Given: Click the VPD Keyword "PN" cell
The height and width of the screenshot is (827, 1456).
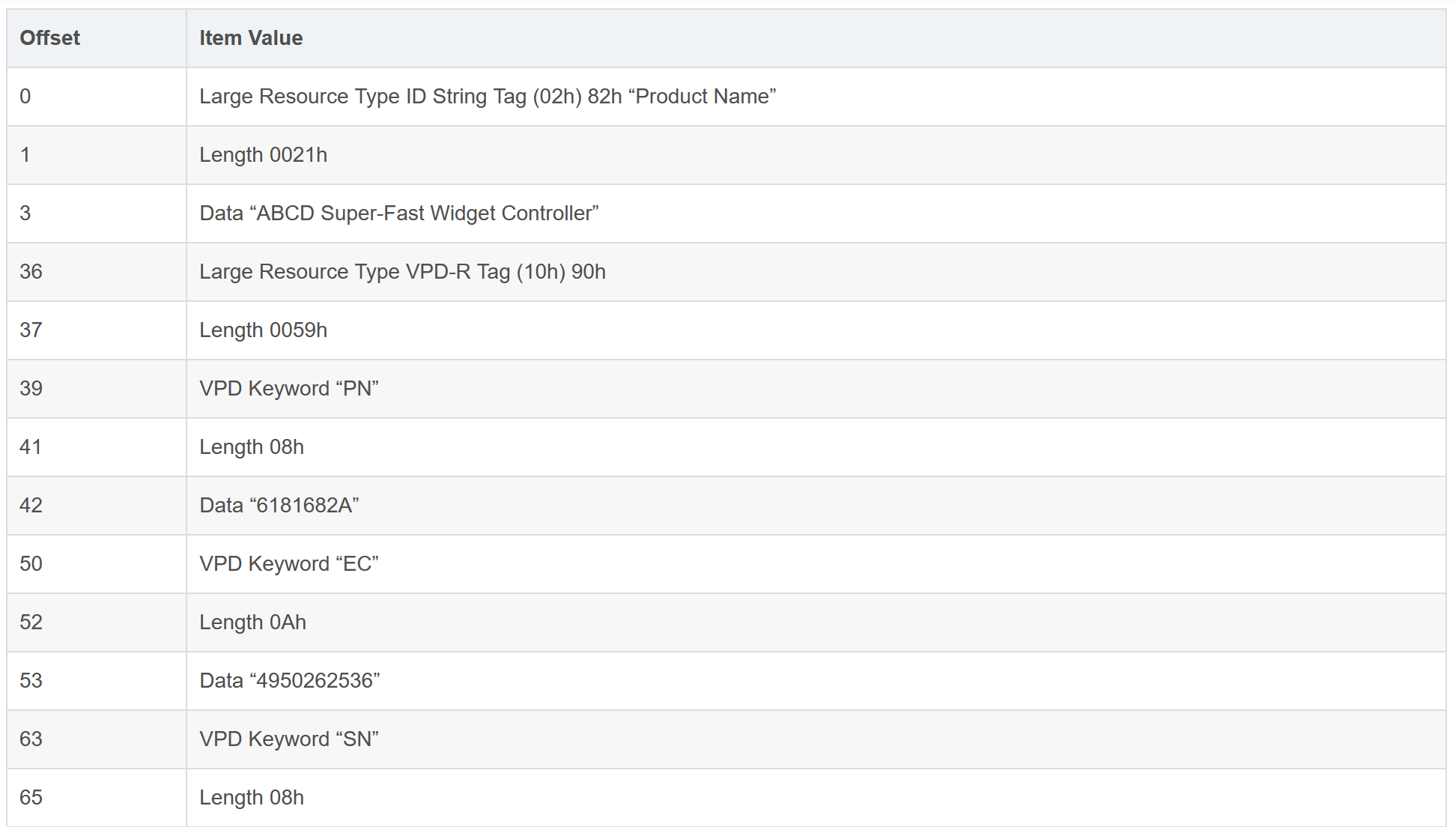Looking at the screenshot, I should pyautogui.click(x=288, y=389).
